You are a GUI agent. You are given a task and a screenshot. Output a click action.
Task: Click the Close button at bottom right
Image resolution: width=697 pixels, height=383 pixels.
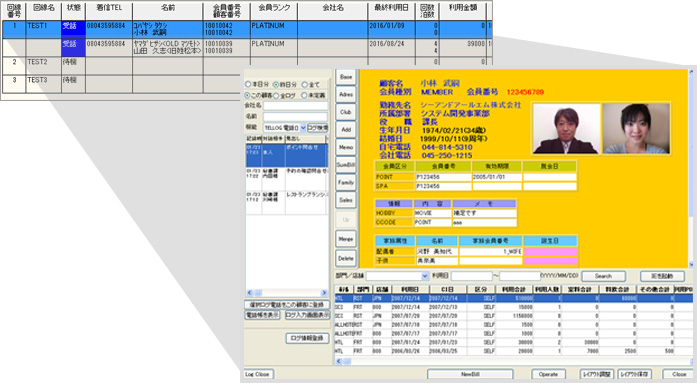coord(678,375)
